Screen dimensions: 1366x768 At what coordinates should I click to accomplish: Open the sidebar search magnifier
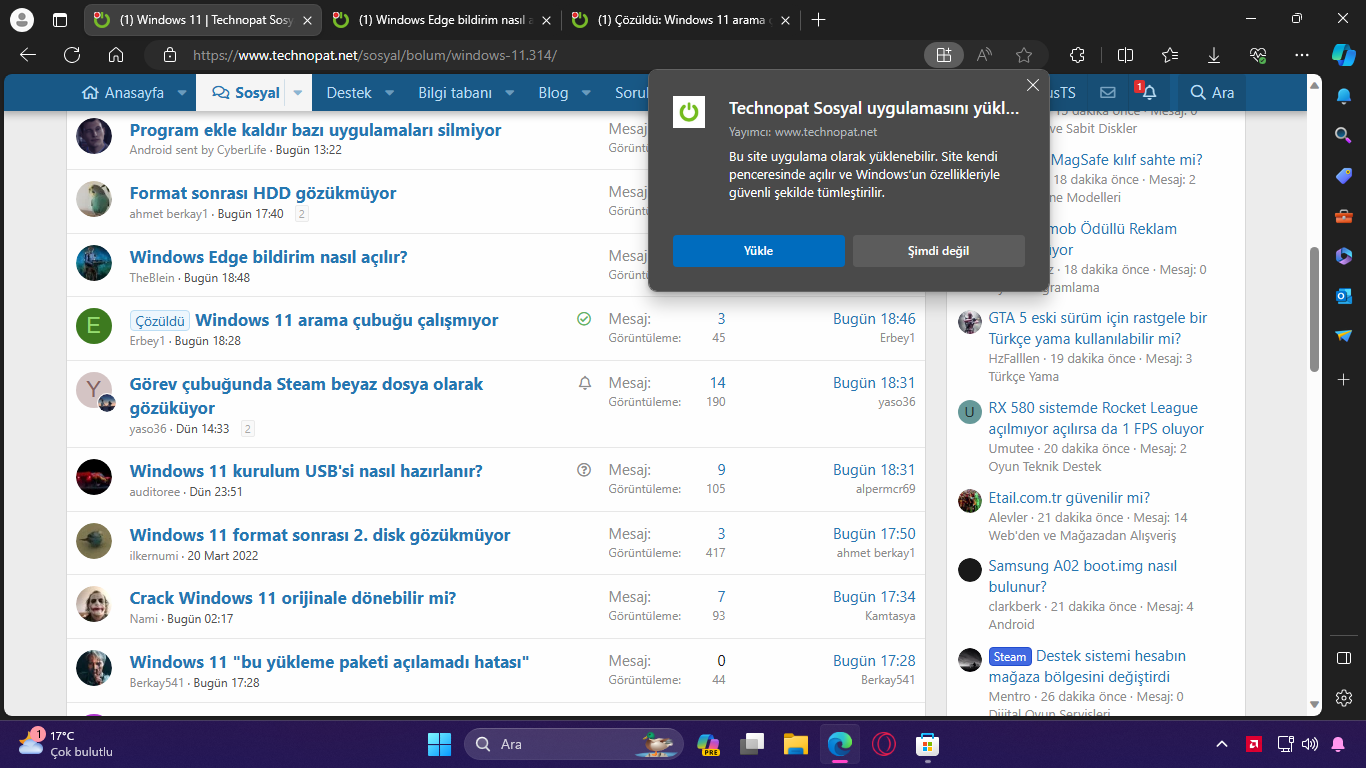(1344, 135)
